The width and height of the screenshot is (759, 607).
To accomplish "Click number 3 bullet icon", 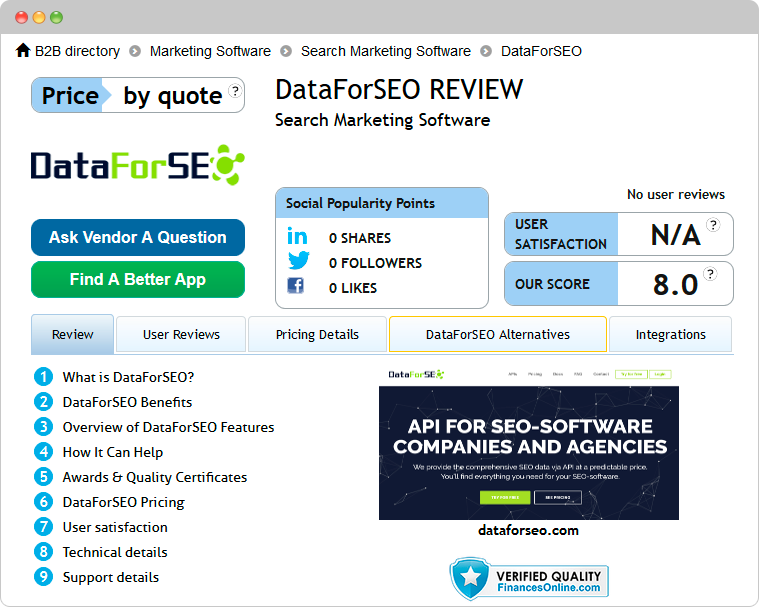I will tap(44, 427).
